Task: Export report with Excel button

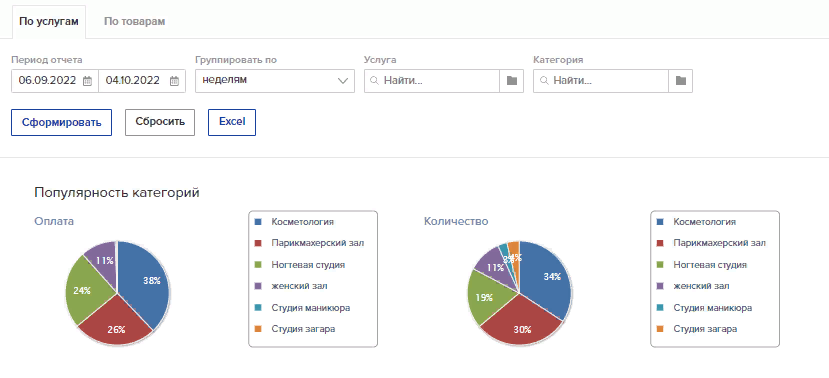Action: [x=232, y=122]
